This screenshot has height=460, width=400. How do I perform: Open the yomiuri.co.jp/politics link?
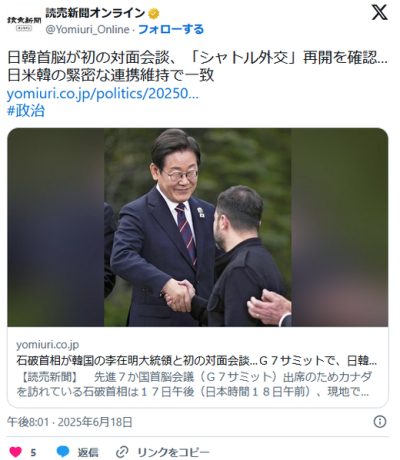(x=103, y=94)
